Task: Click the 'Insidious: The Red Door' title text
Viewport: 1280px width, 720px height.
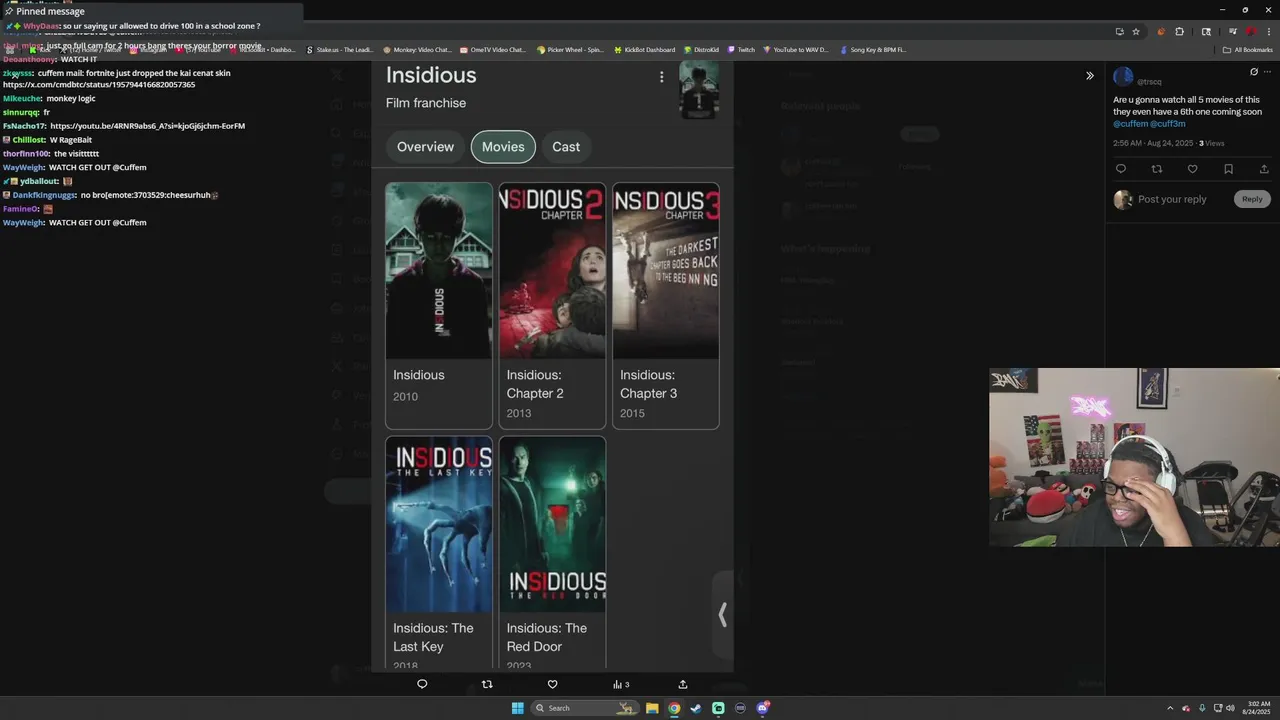Action: tap(546, 637)
